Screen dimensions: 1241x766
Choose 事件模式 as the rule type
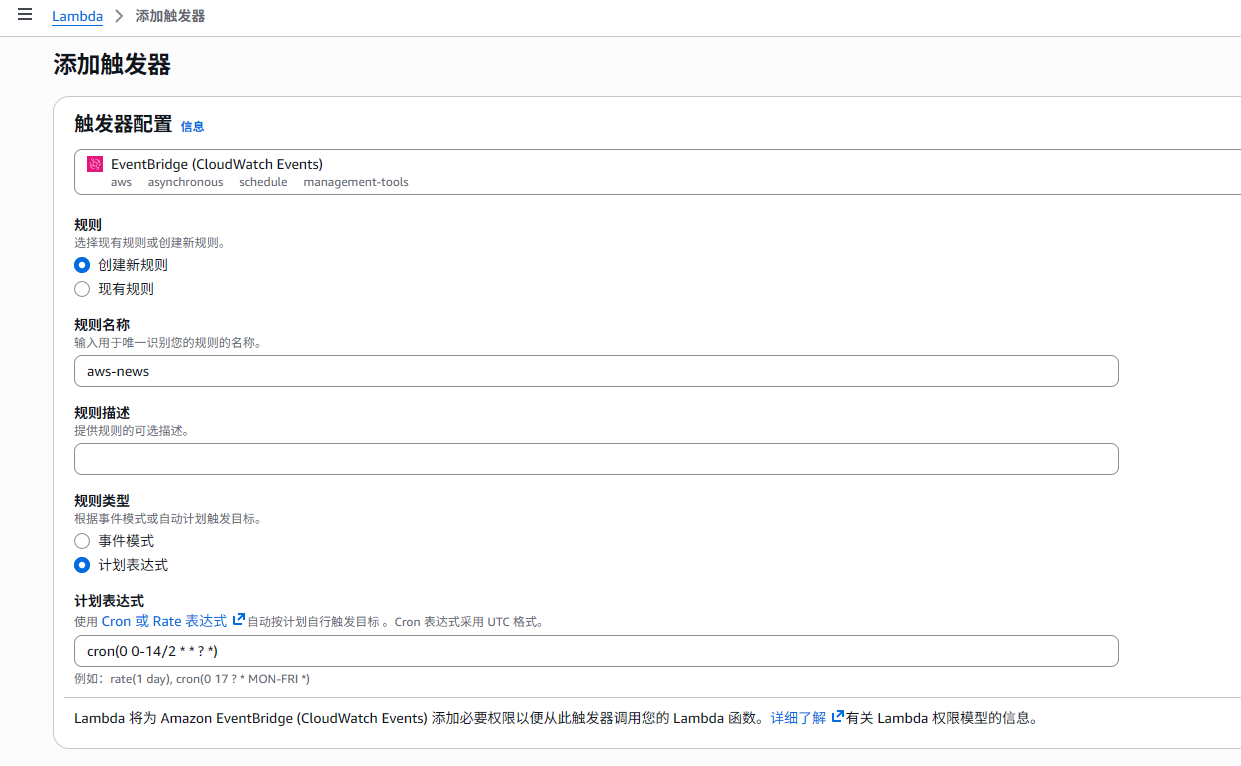click(82, 541)
